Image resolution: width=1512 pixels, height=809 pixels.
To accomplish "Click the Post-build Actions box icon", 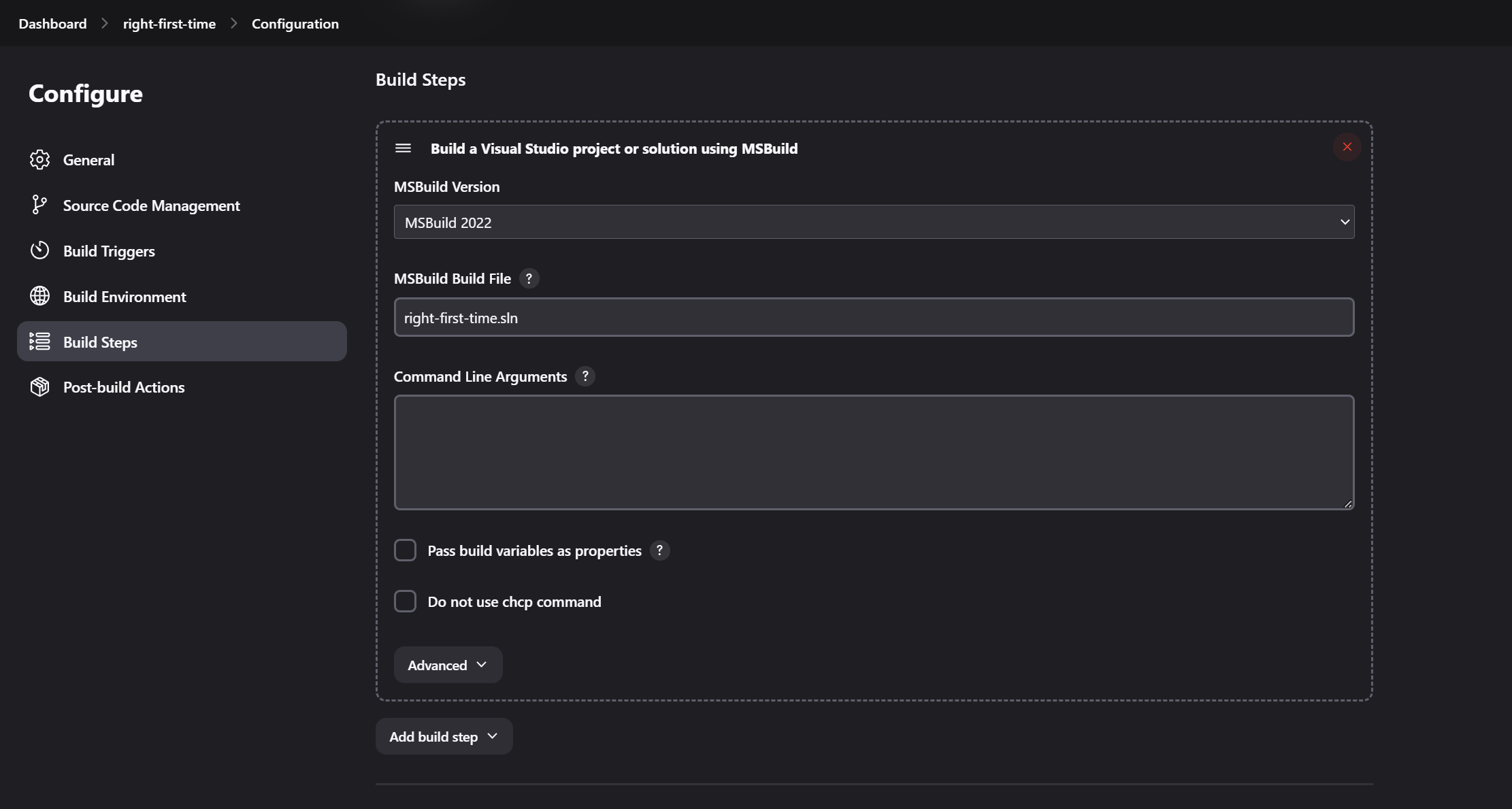I will coord(39,387).
